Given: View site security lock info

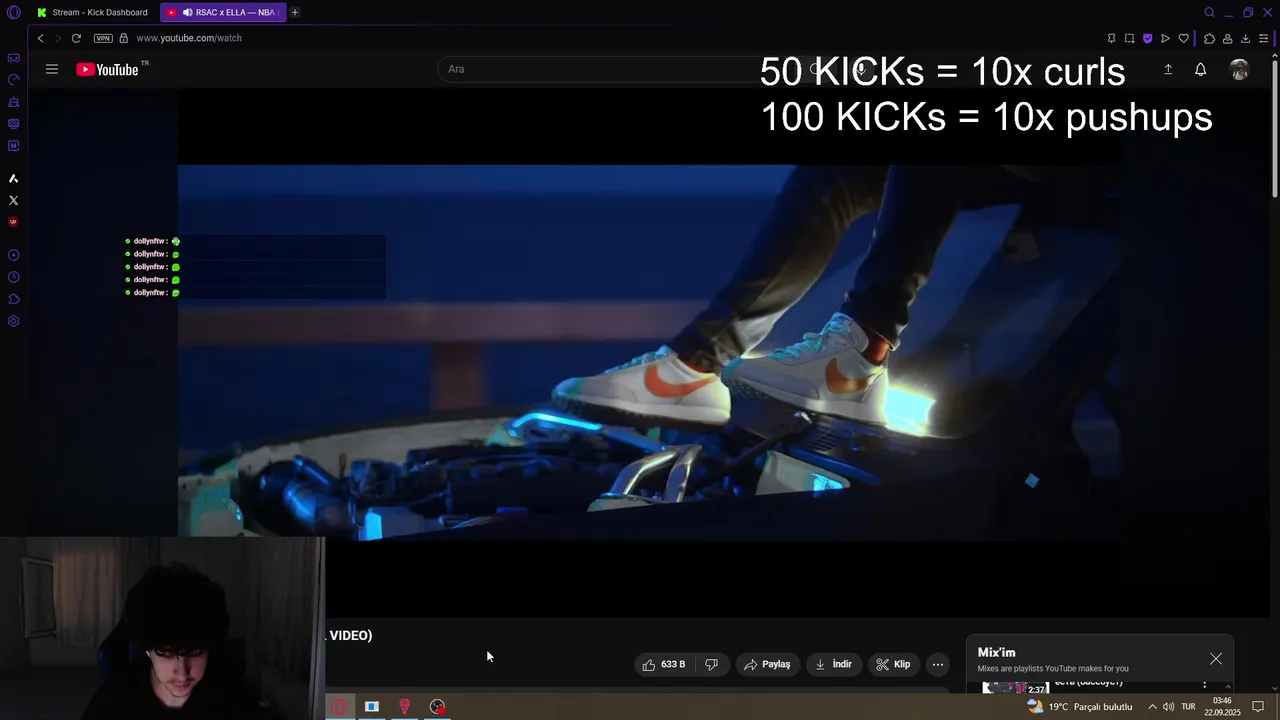Looking at the screenshot, I should 124,38.
